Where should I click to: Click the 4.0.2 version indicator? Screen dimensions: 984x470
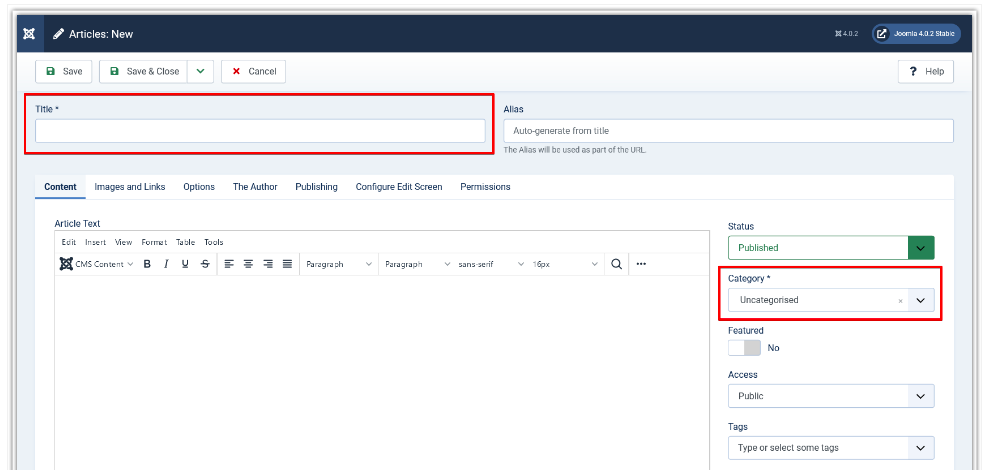click(847, 34)
